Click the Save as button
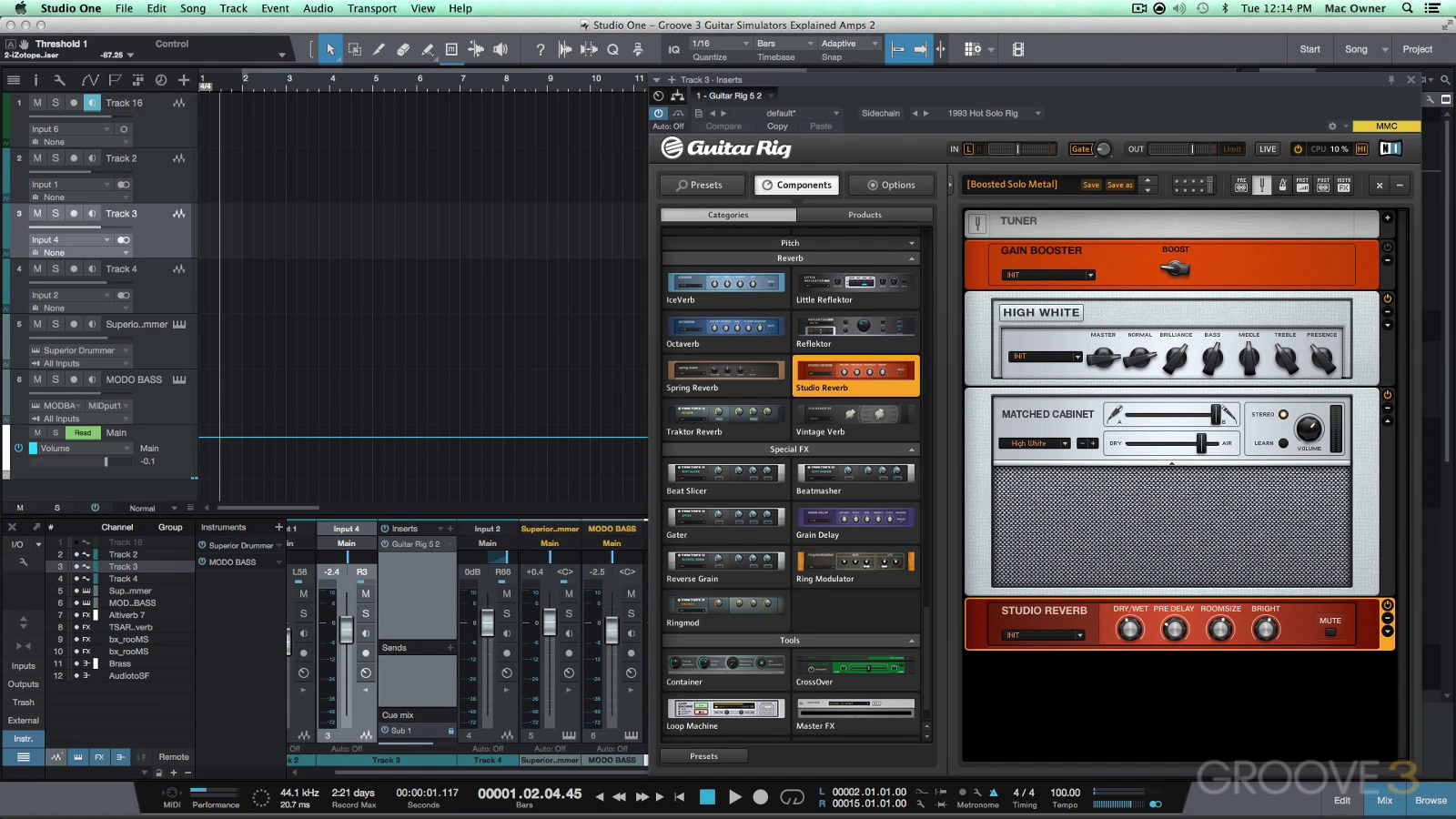 [x=1119, y=185]
